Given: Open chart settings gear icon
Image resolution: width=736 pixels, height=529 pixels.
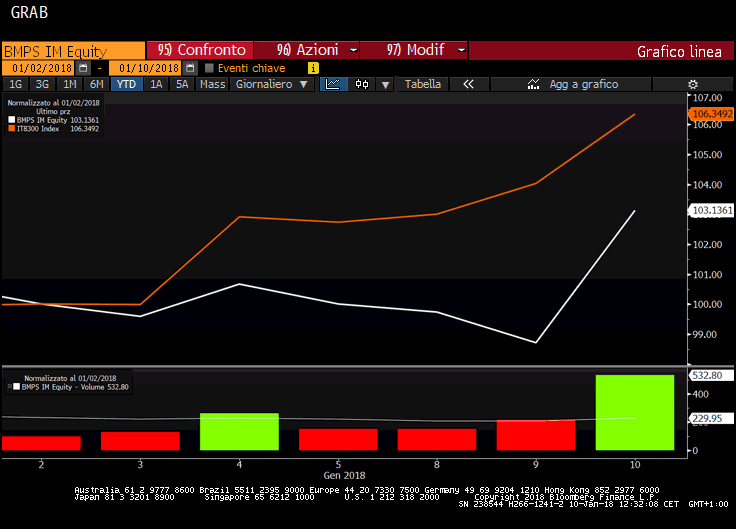Looking at the screenshot, I should click(693, 85).
